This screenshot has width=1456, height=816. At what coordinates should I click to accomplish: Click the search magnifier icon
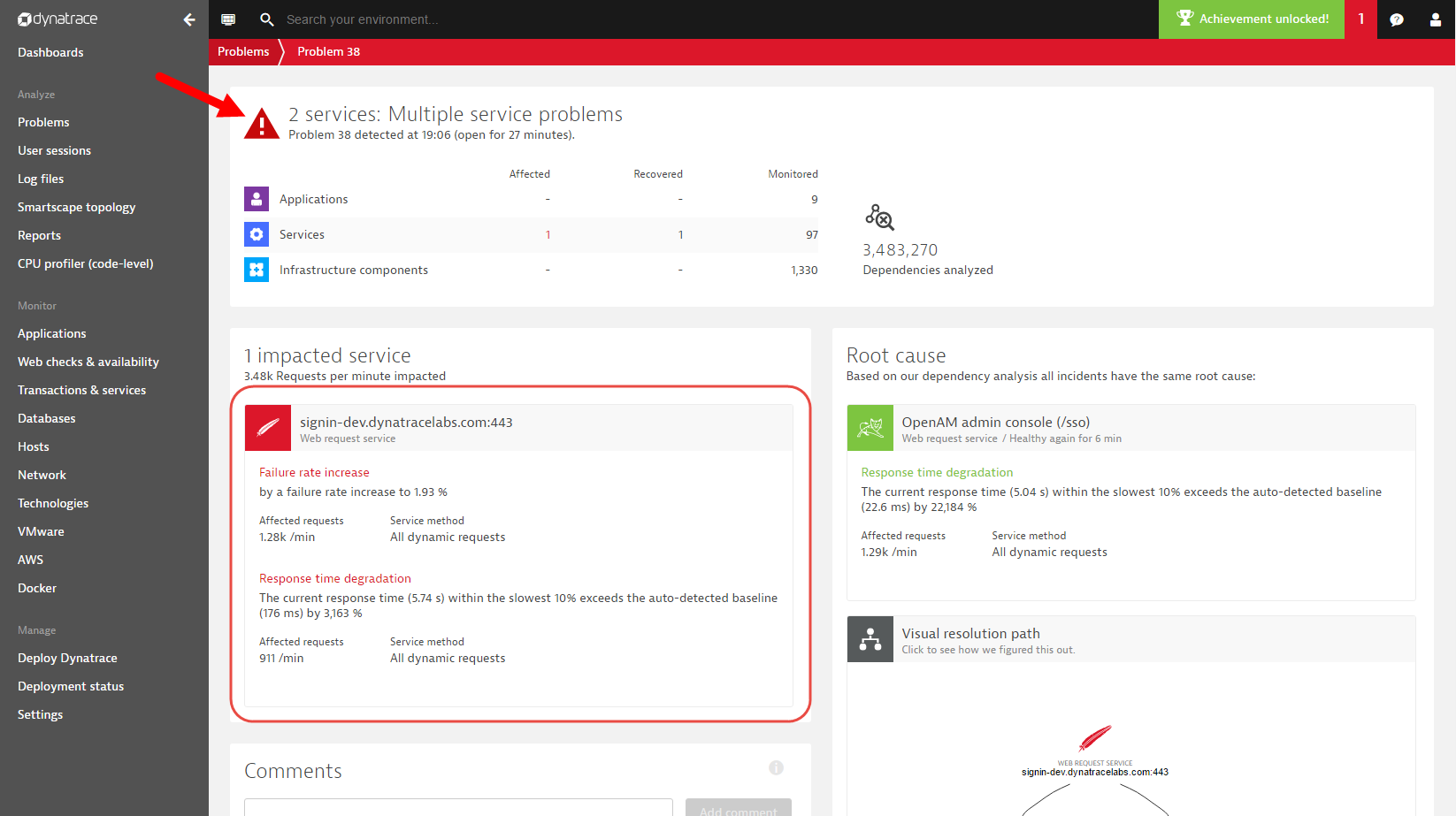(266, 19)
